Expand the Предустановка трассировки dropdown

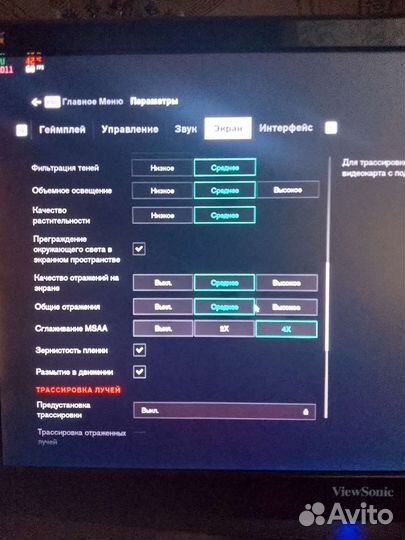(224, 411)
